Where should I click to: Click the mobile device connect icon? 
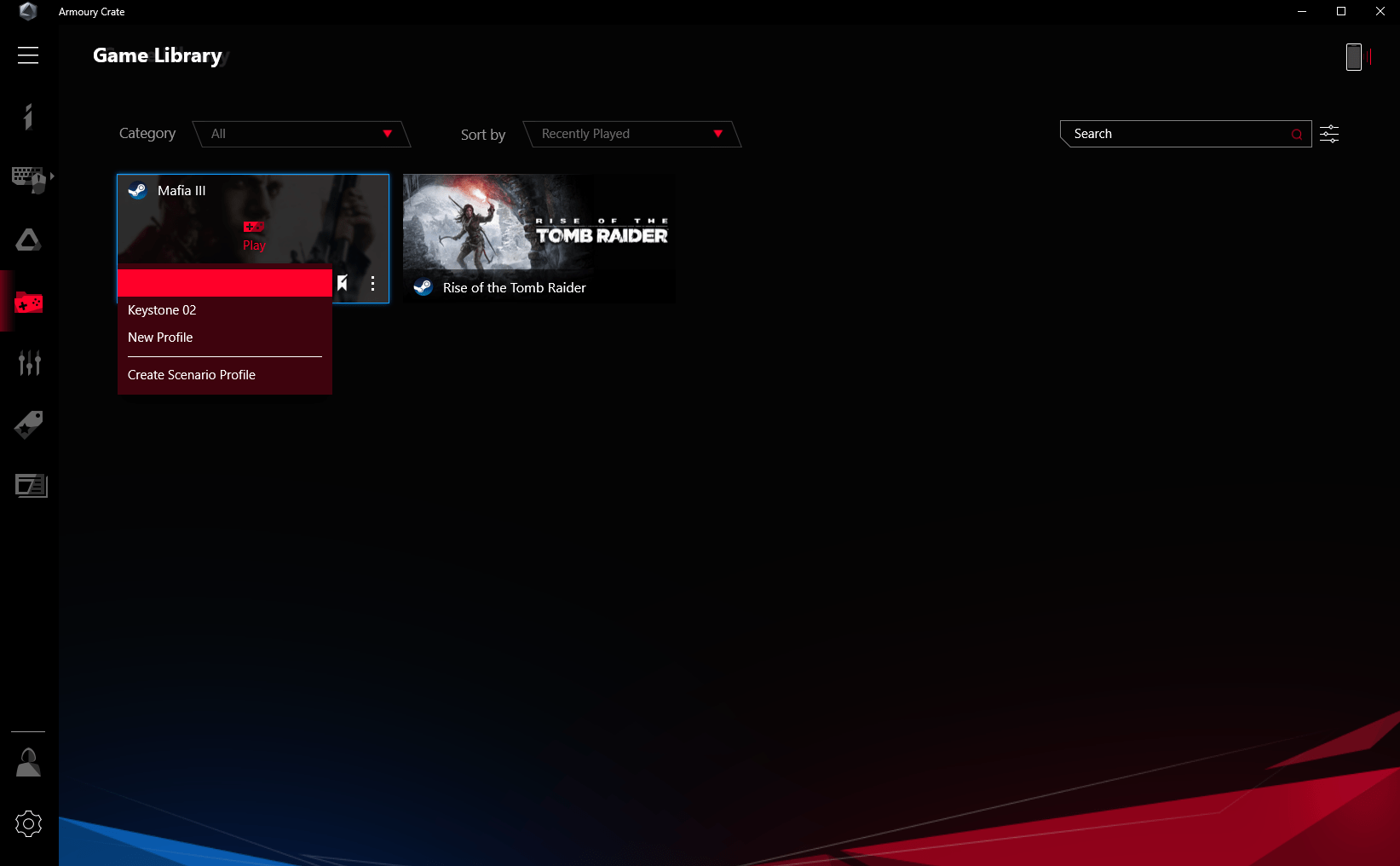pos(1354,57)
